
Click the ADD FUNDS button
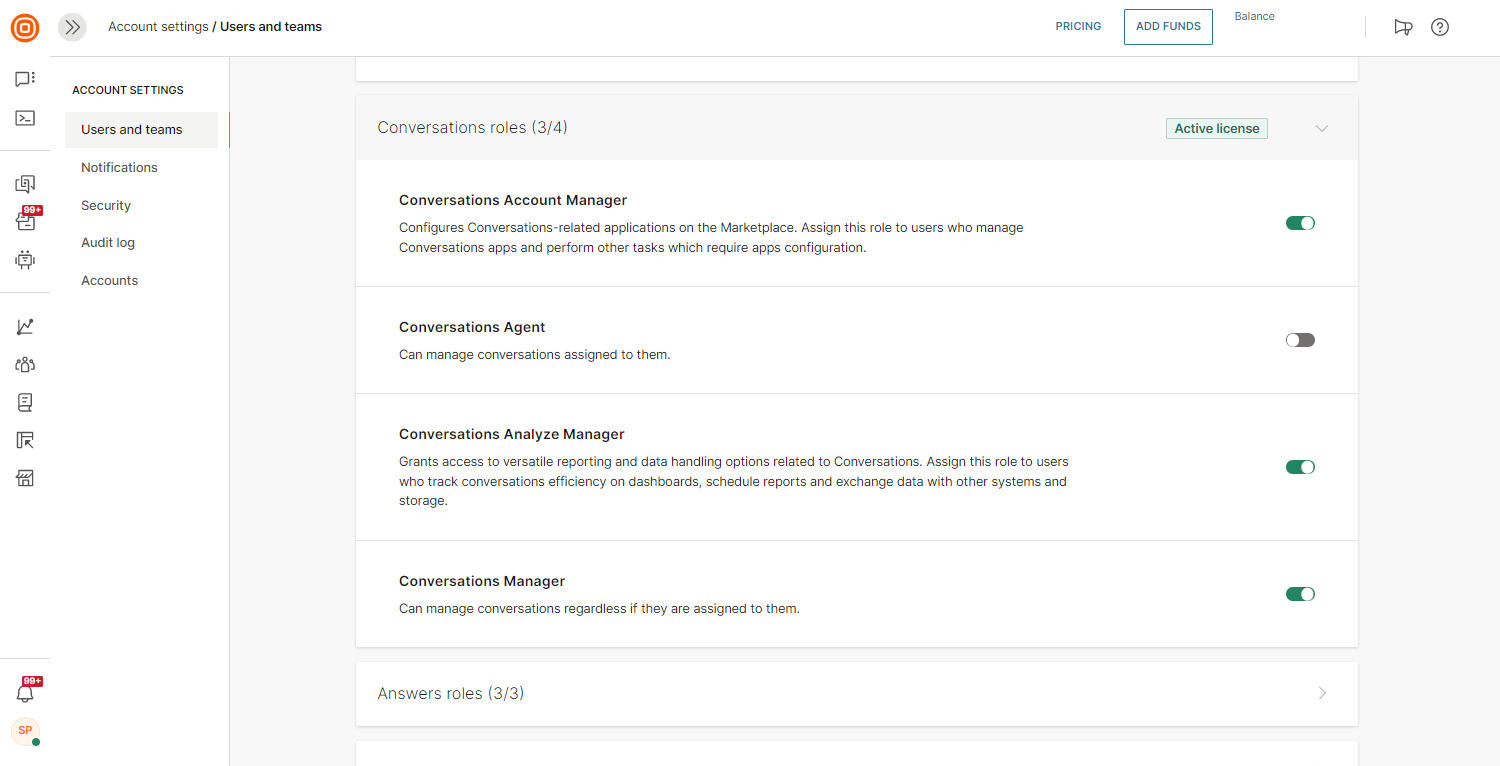pyautogui.click(x=1168, y=27)
